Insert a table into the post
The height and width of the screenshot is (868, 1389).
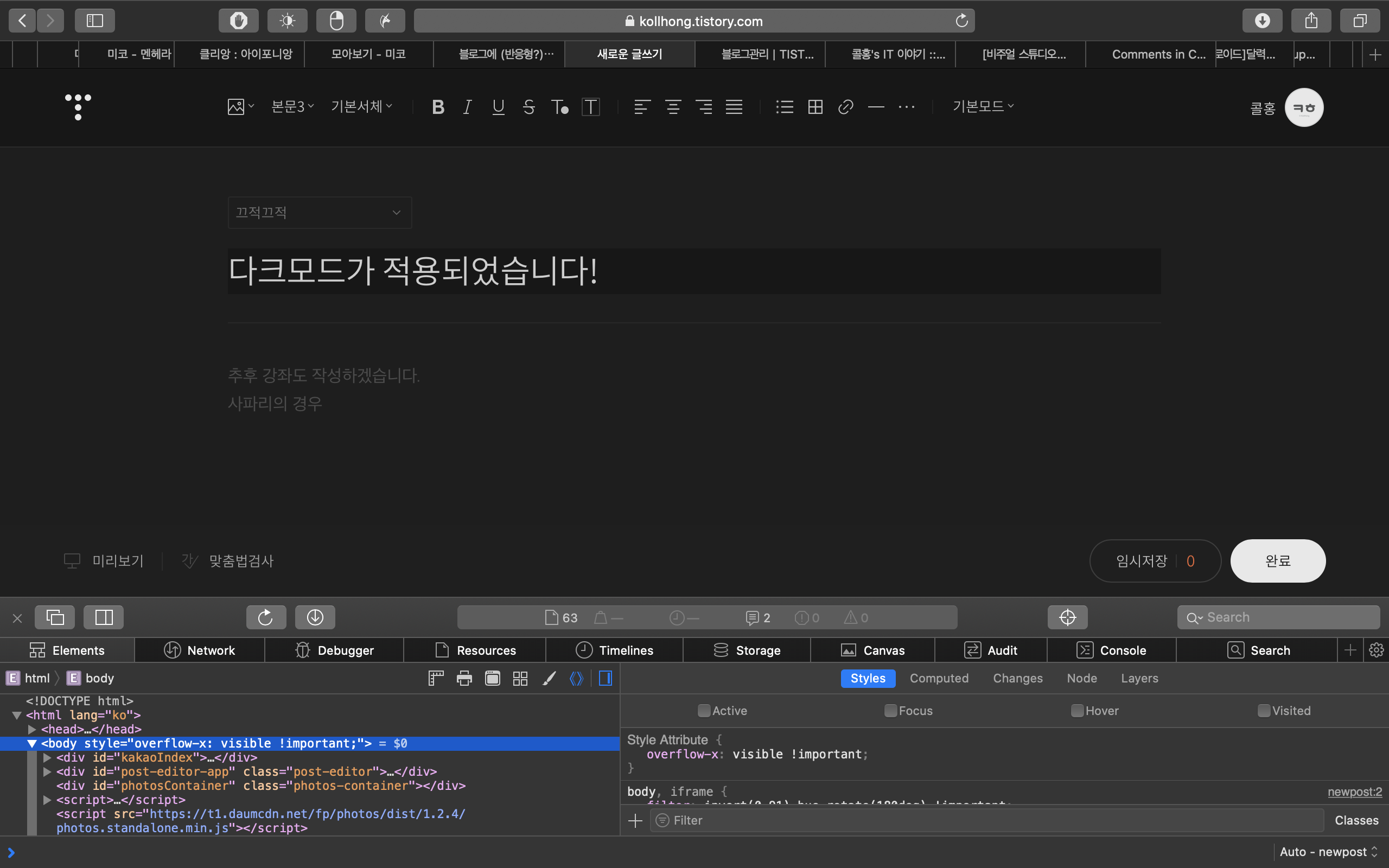815,107
